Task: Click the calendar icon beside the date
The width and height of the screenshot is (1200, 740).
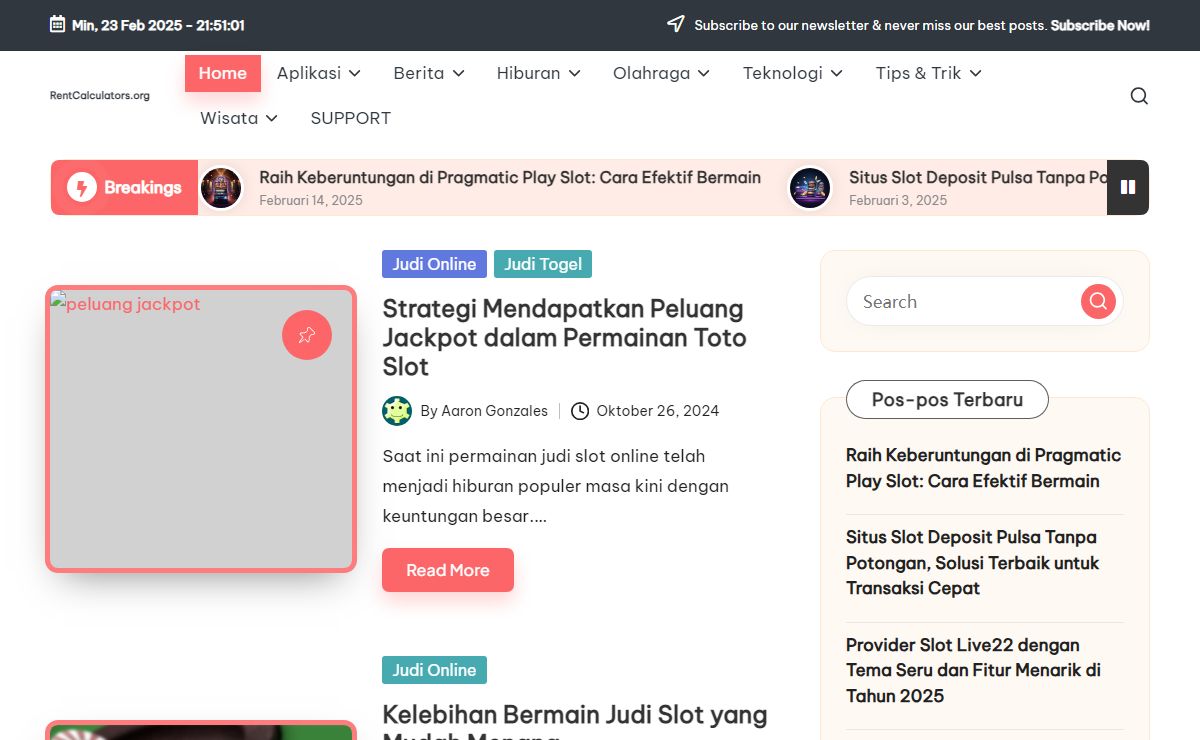Action: pyautogui.click(x=58, y=24)
